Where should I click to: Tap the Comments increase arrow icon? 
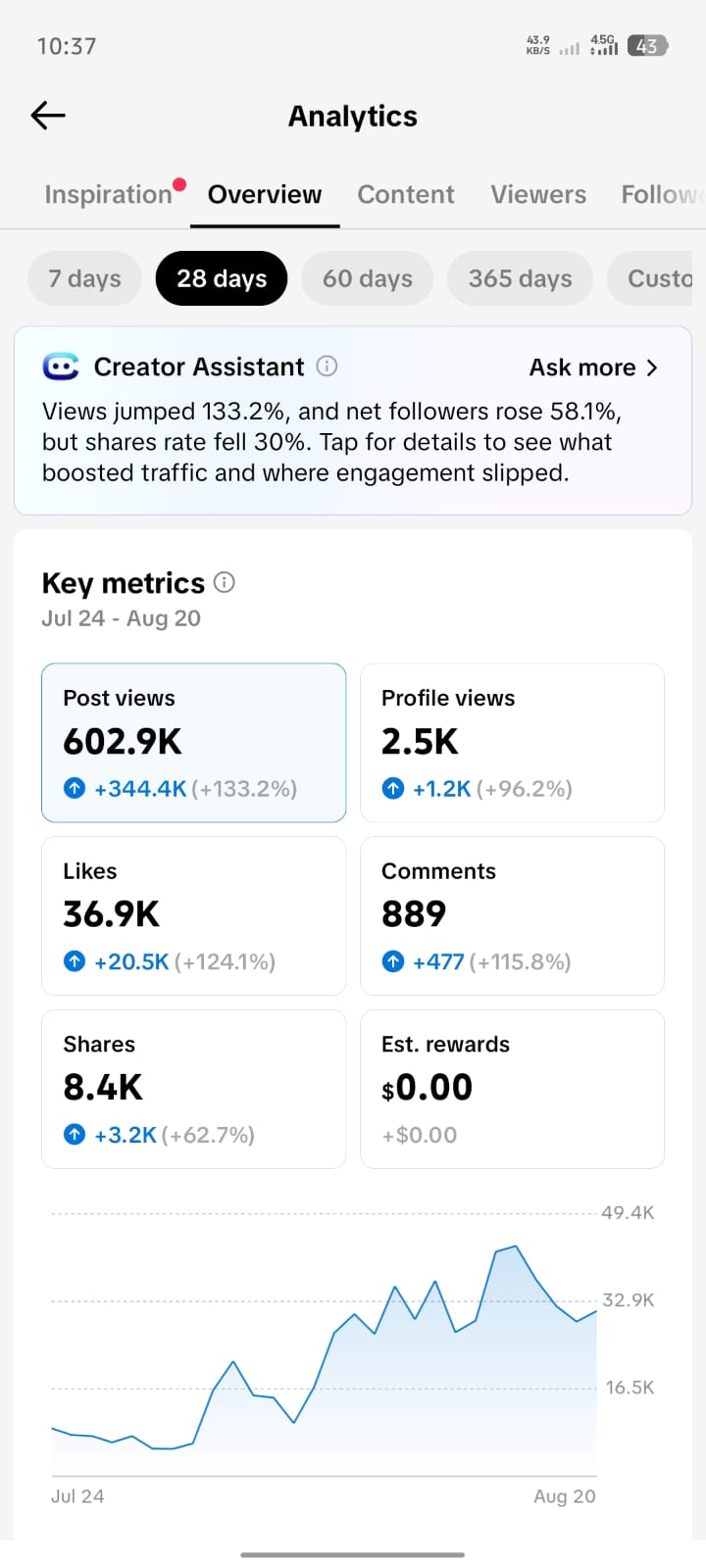click(x=393, y=961)
